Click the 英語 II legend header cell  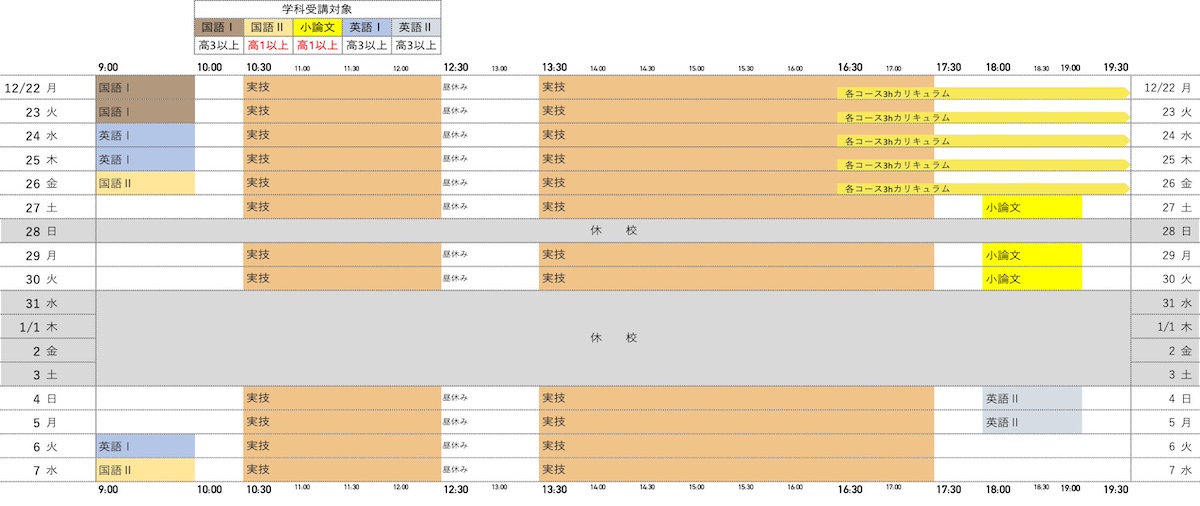pos(416,27)
